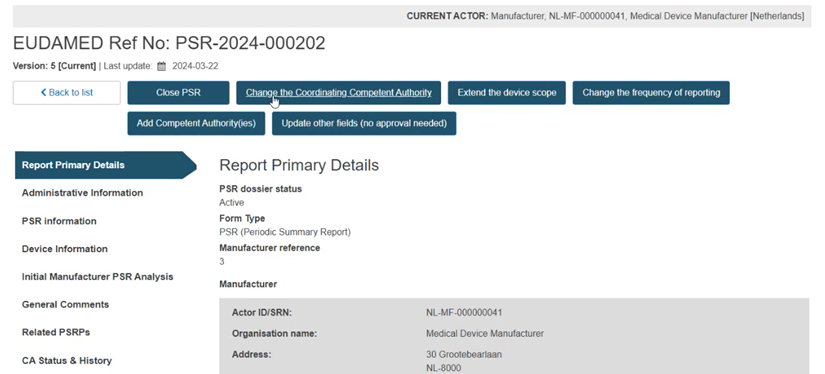
Task: Select the Report Primary Details tab
Action: click(x=105, y=165)
